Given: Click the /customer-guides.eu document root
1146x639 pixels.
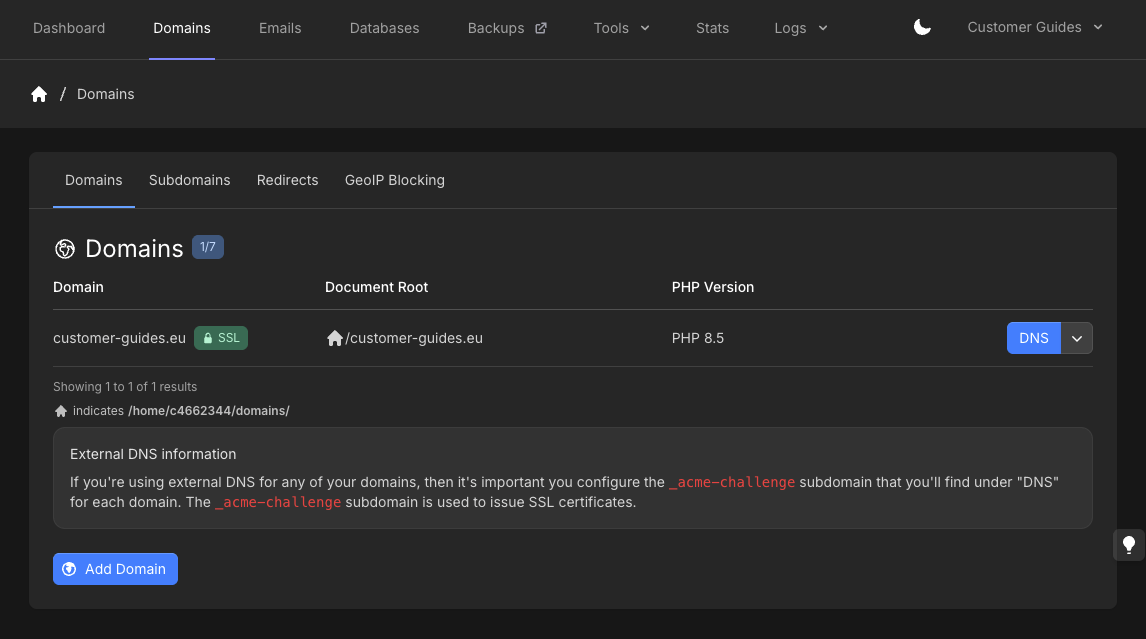Looking at the screenshot, I should [x=414, y=338].
